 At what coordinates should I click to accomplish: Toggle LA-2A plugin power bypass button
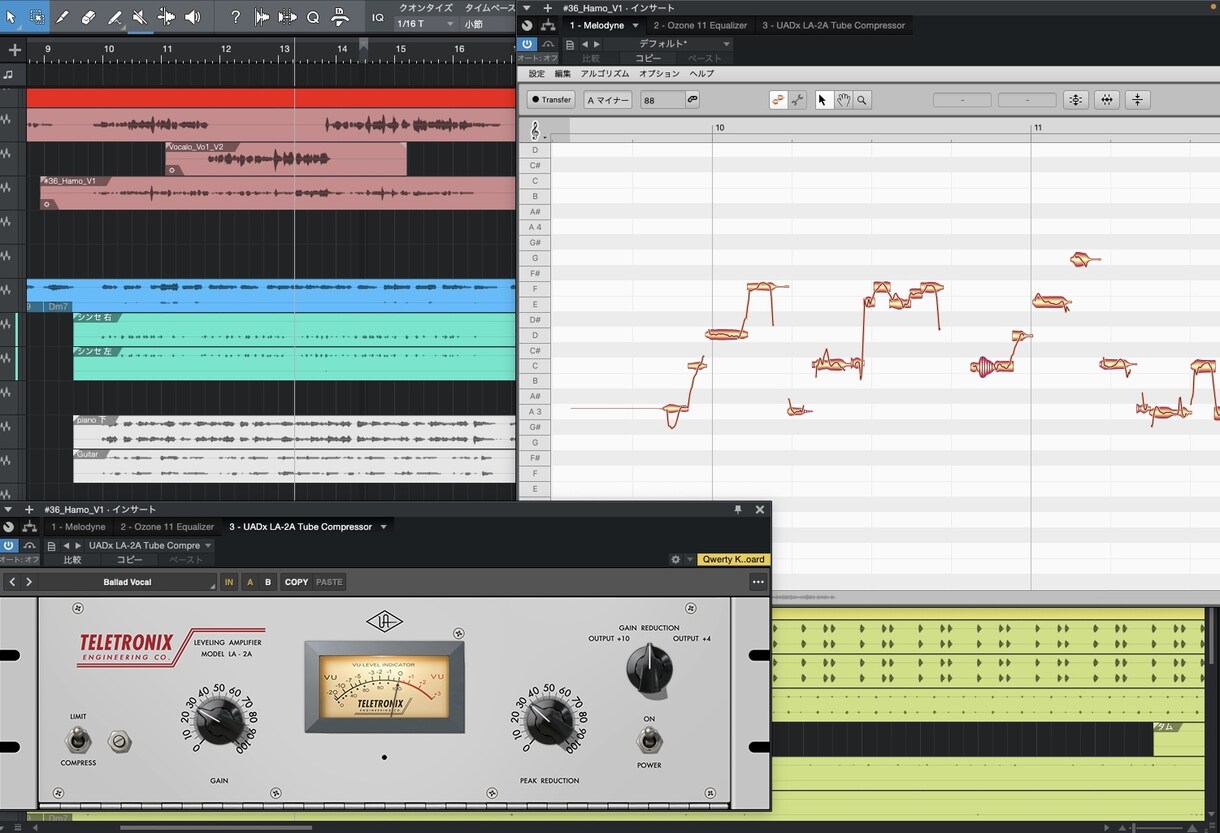(x=9, y=545)
